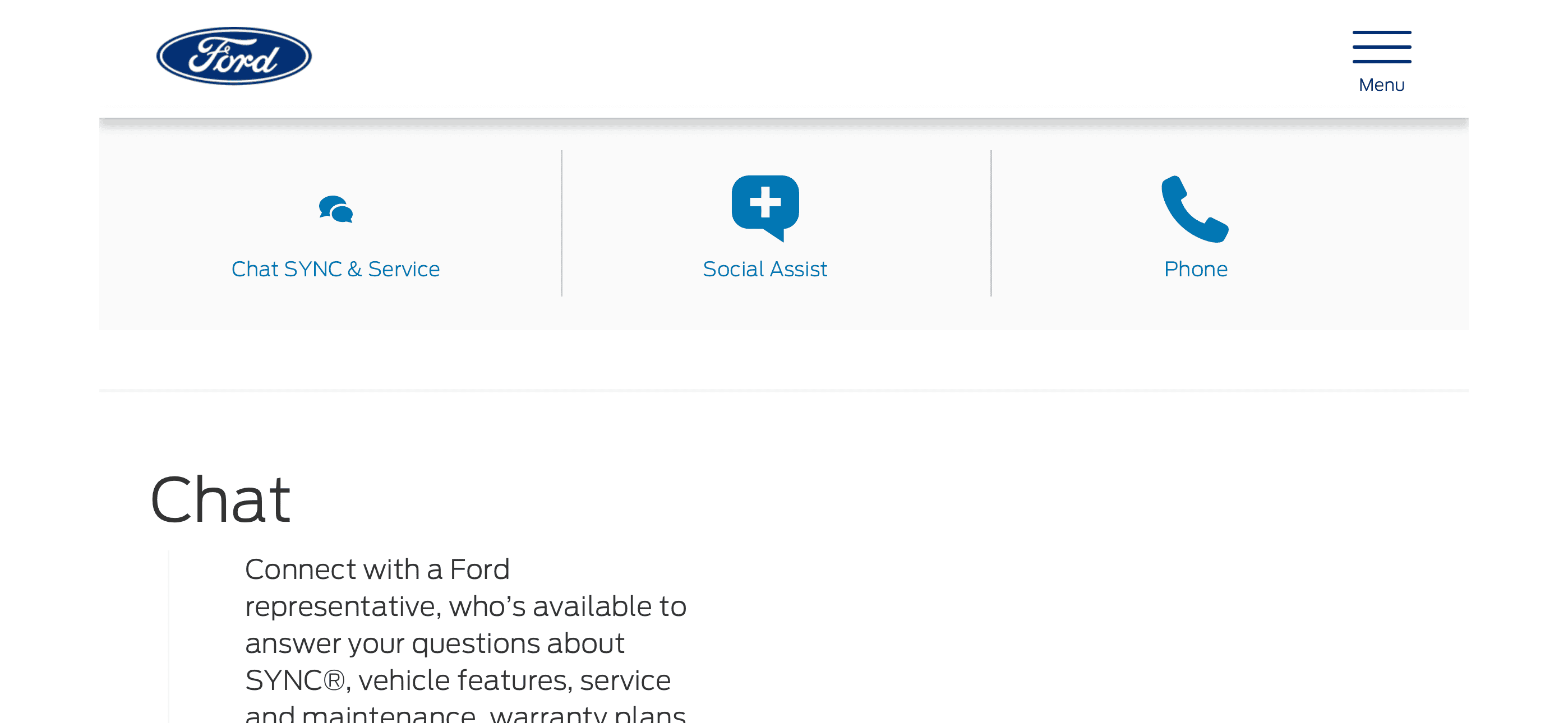Click the word 'Ford' in chat description
This screenshot has height=723, width=1568.
tap(479, 569)
